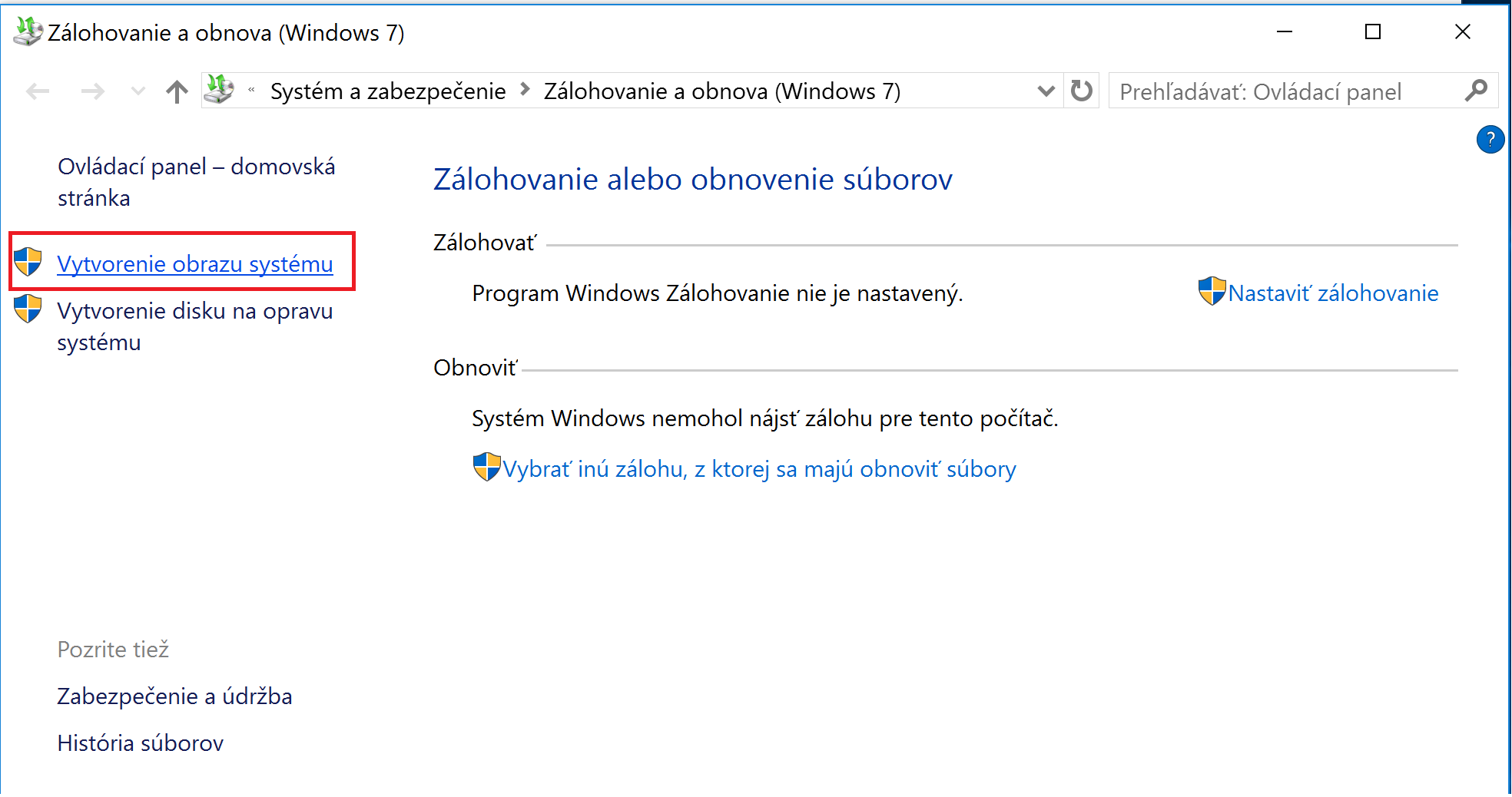Go up one level with up arrow

coord(177,92)
